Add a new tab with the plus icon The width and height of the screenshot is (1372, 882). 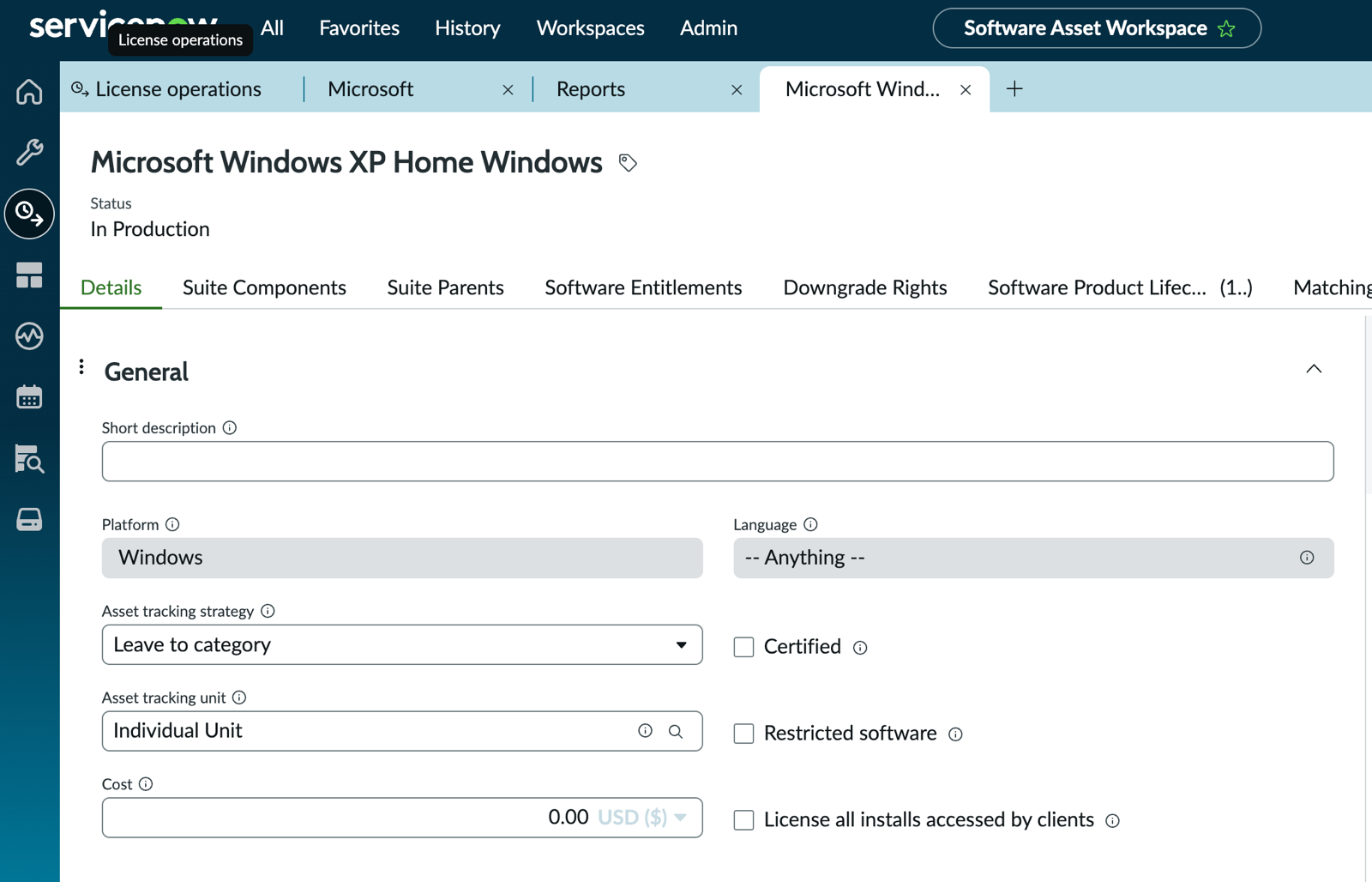1014,88
